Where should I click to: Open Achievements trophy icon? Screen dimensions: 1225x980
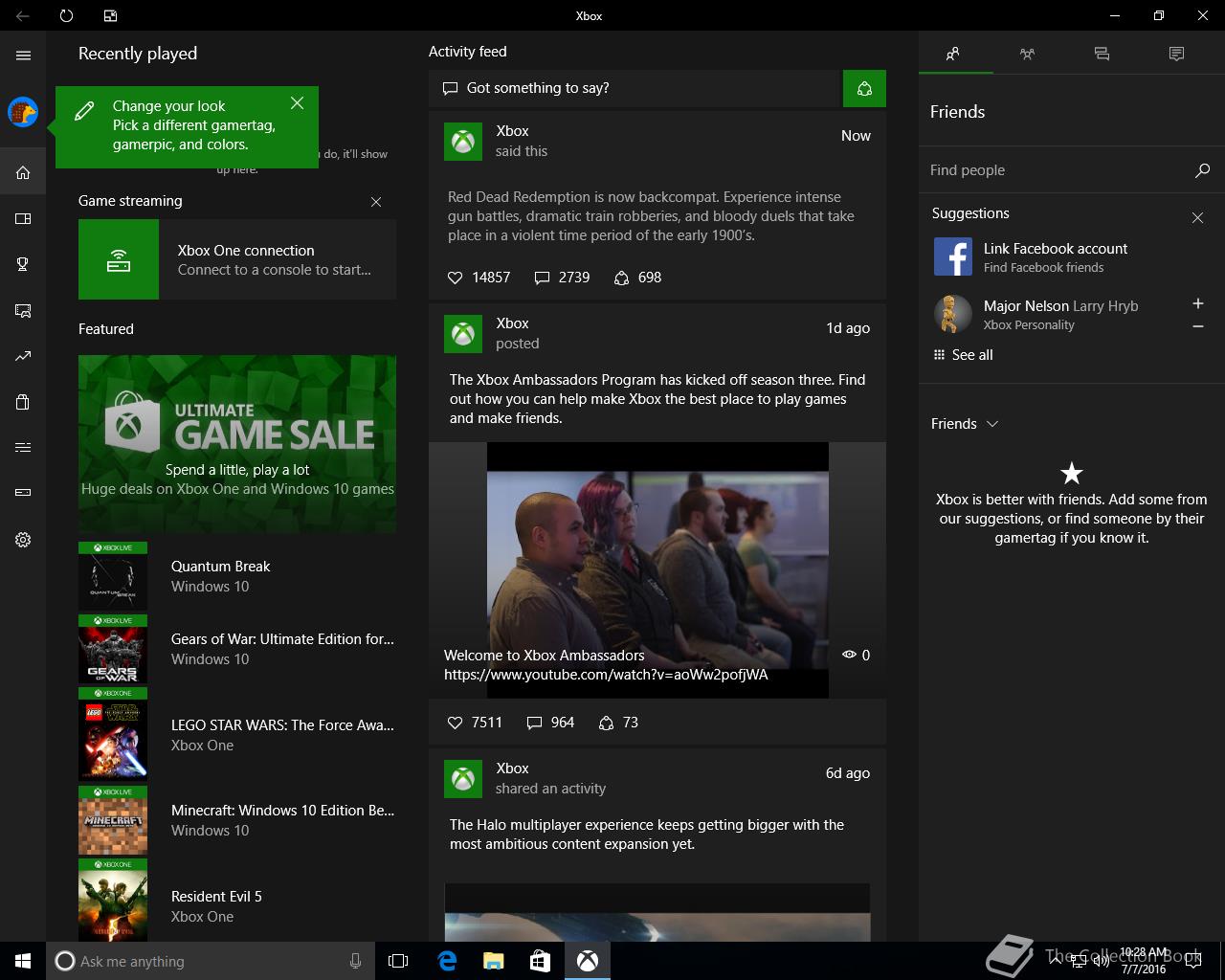coord(23,264)
